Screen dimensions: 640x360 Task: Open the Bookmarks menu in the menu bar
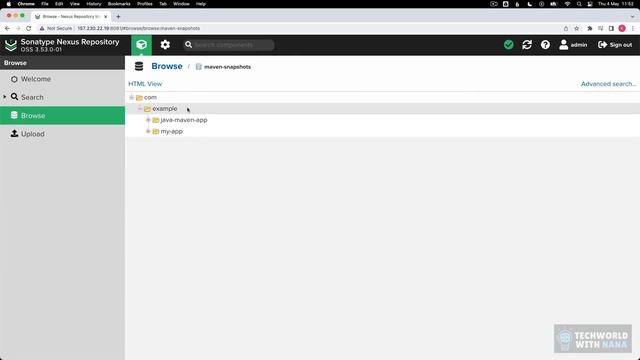pyautogui.click(x=119, y=4)
